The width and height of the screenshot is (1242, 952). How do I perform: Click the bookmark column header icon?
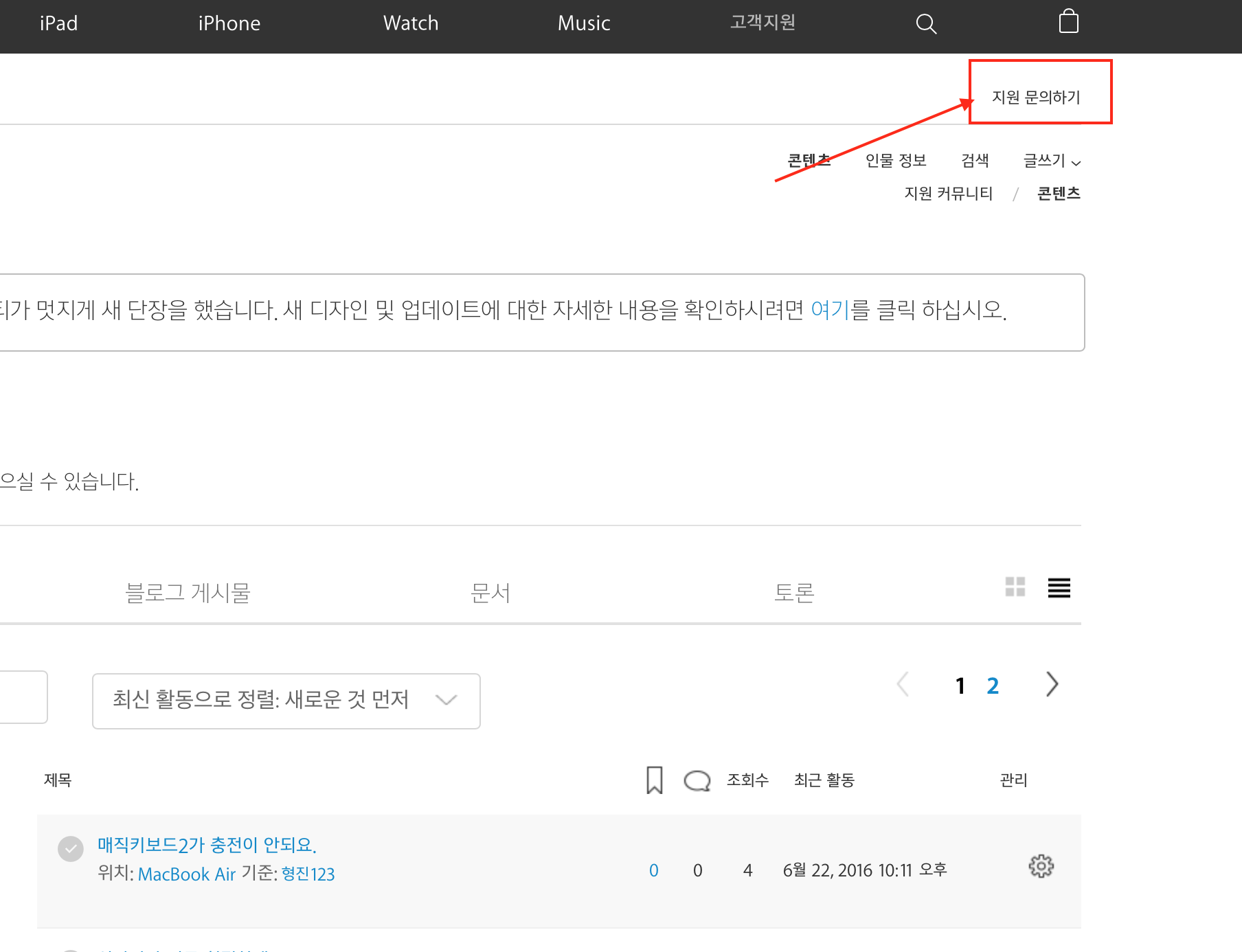point(654,780)
